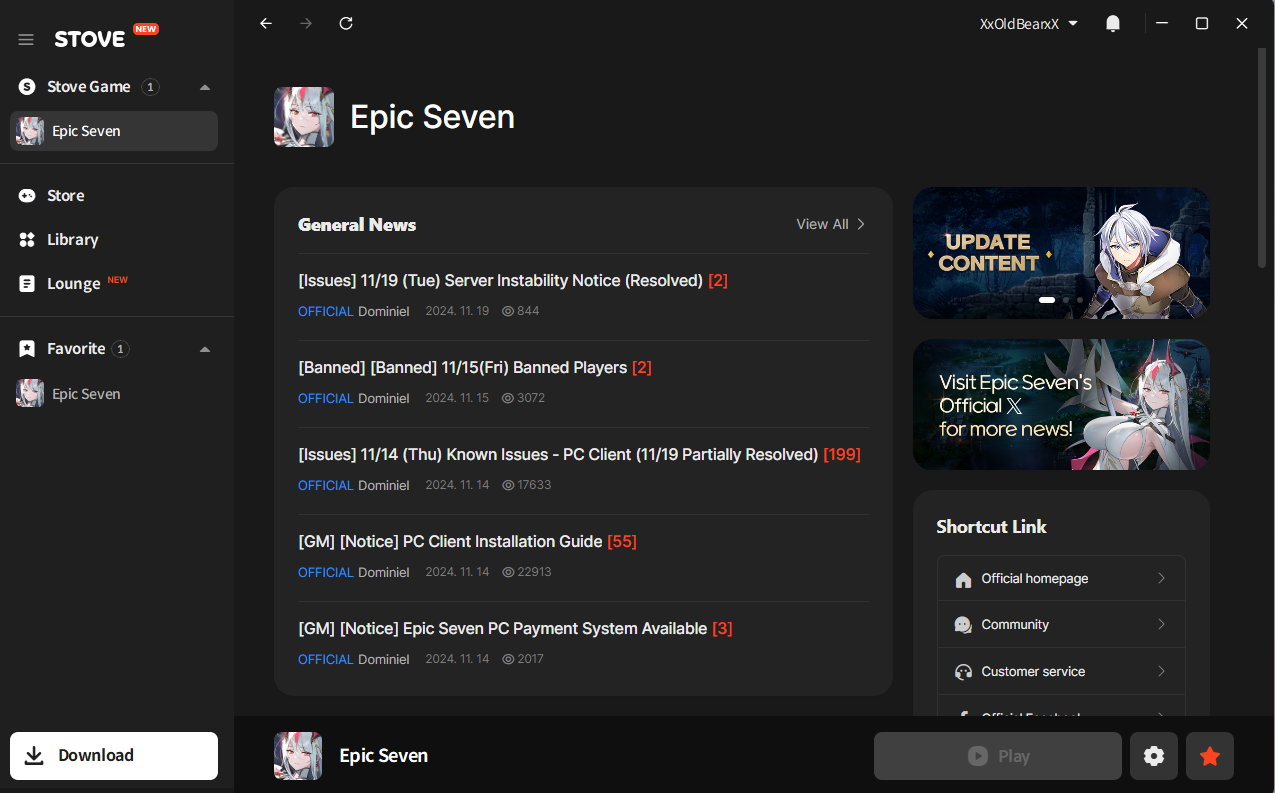
Task: Open the Community shortcut
Action: (1061, 624)
